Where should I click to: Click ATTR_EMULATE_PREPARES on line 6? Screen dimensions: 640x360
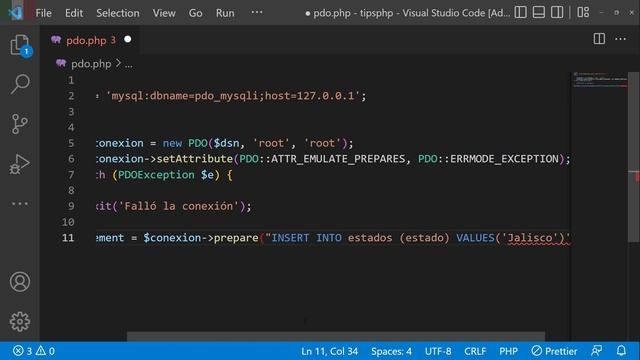(338, 159)
